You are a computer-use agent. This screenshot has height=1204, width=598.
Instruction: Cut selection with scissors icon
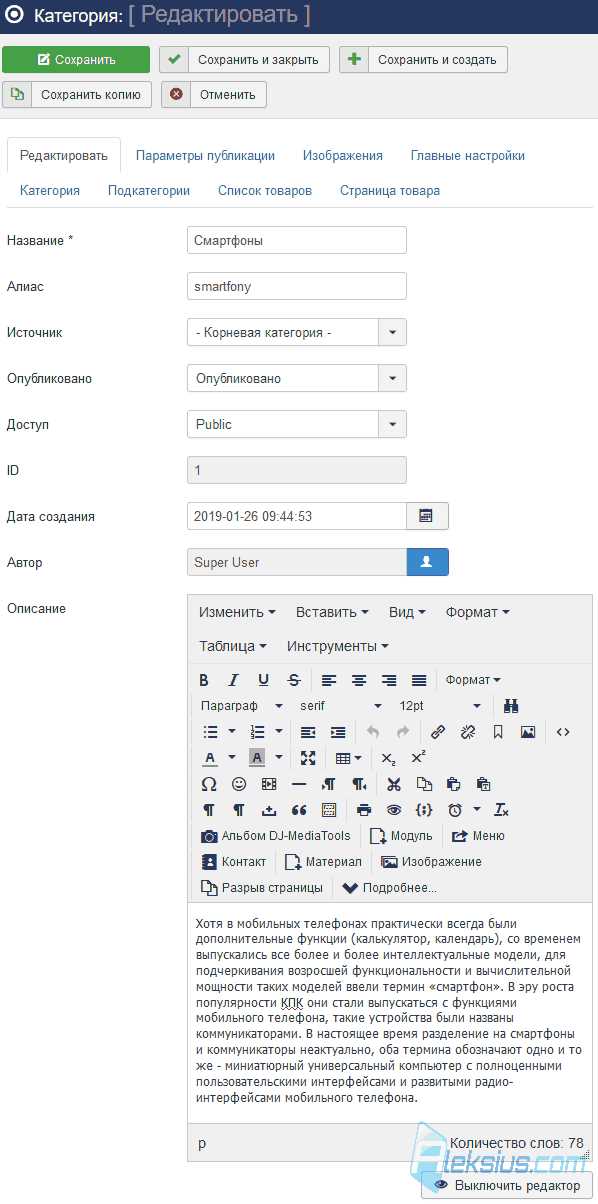(394, 784)
